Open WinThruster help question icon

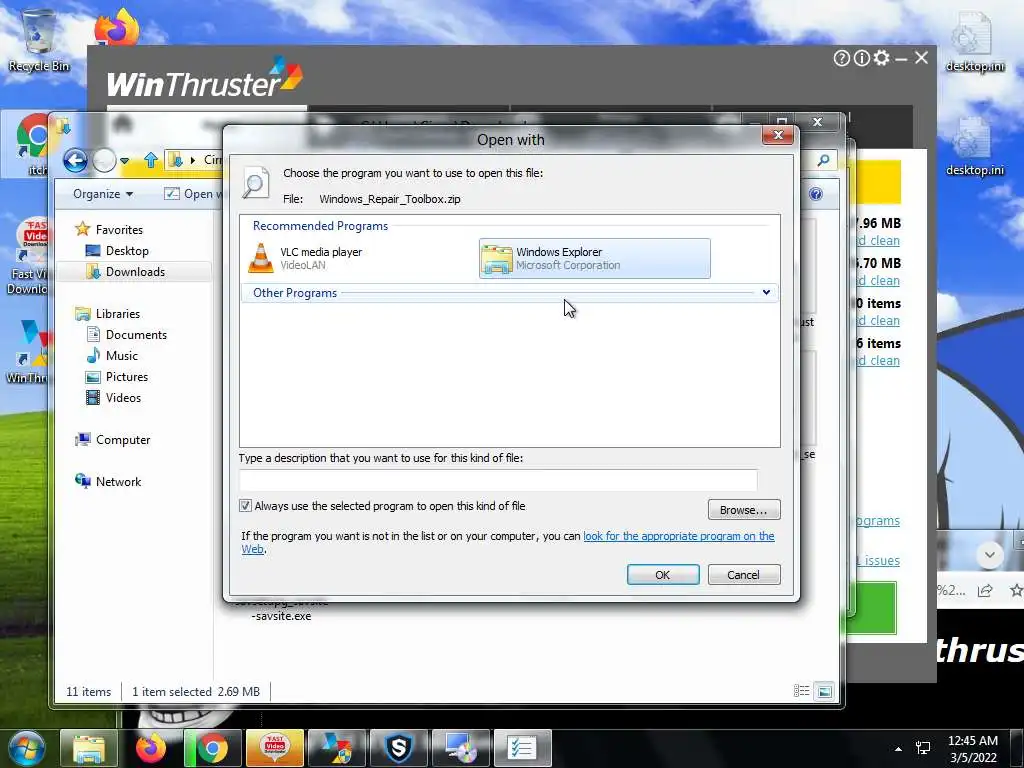pos(841,59)
